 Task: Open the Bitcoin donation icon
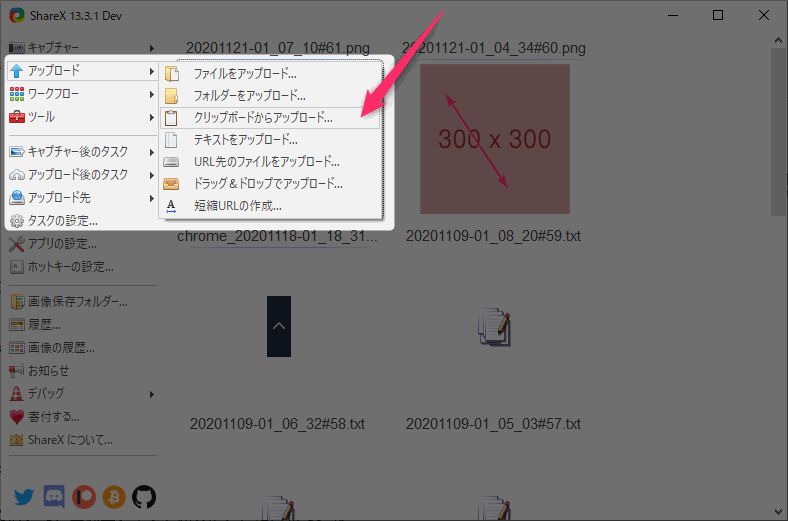[x=114, y=497]
